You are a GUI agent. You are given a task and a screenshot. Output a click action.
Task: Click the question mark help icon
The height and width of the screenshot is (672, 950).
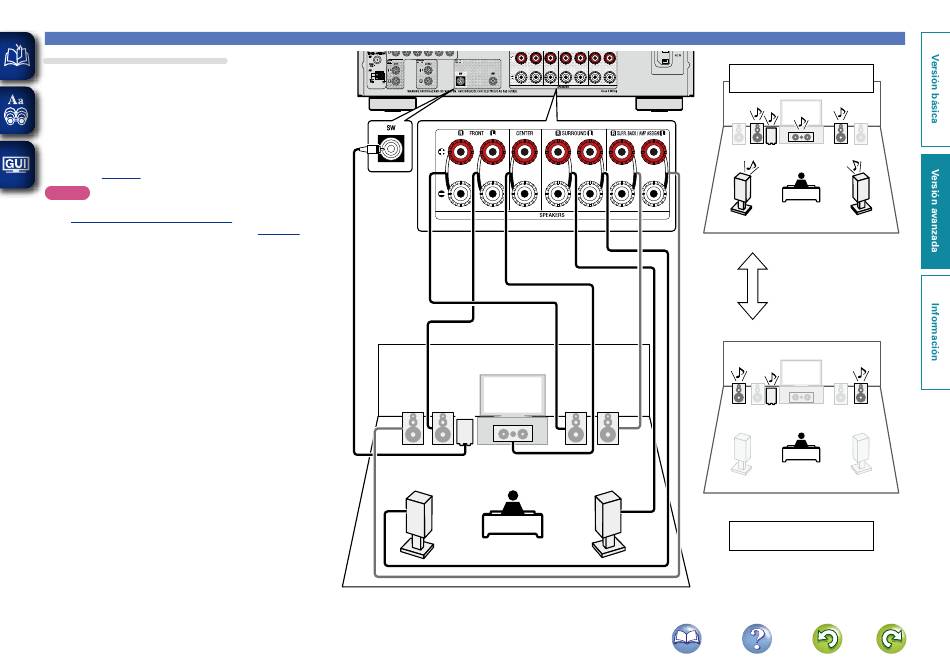click(757, 639)
